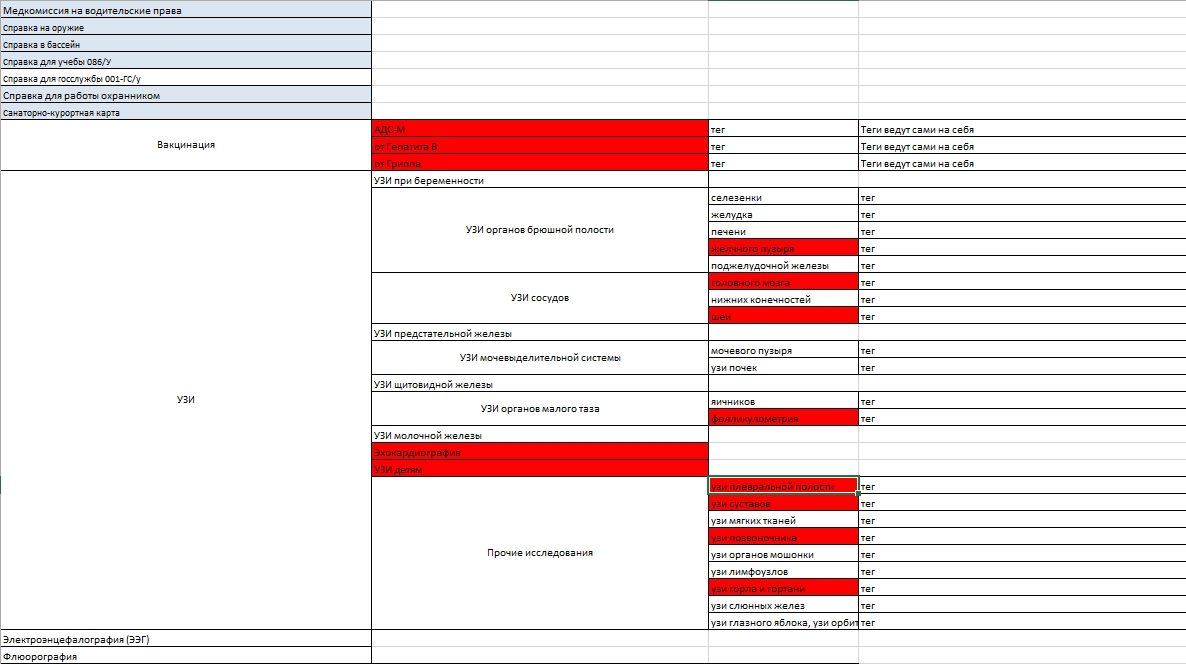
Task: Select the 'Электроэнцефалография (ЭЭГ)' cell
Action: tap(185, 638)
